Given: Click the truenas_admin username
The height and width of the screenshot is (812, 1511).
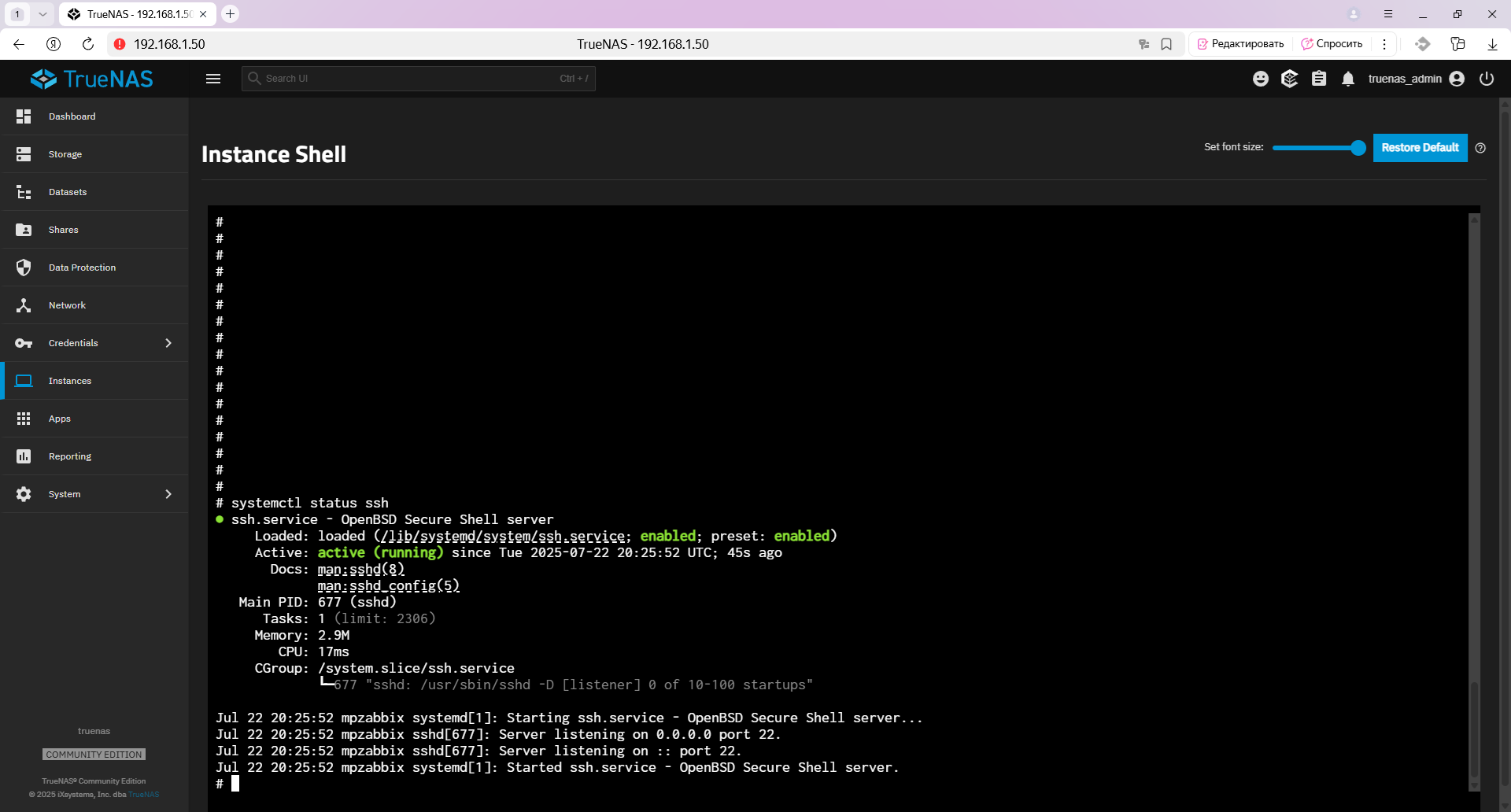Looking at the screenshot, I should point(1405,79).
